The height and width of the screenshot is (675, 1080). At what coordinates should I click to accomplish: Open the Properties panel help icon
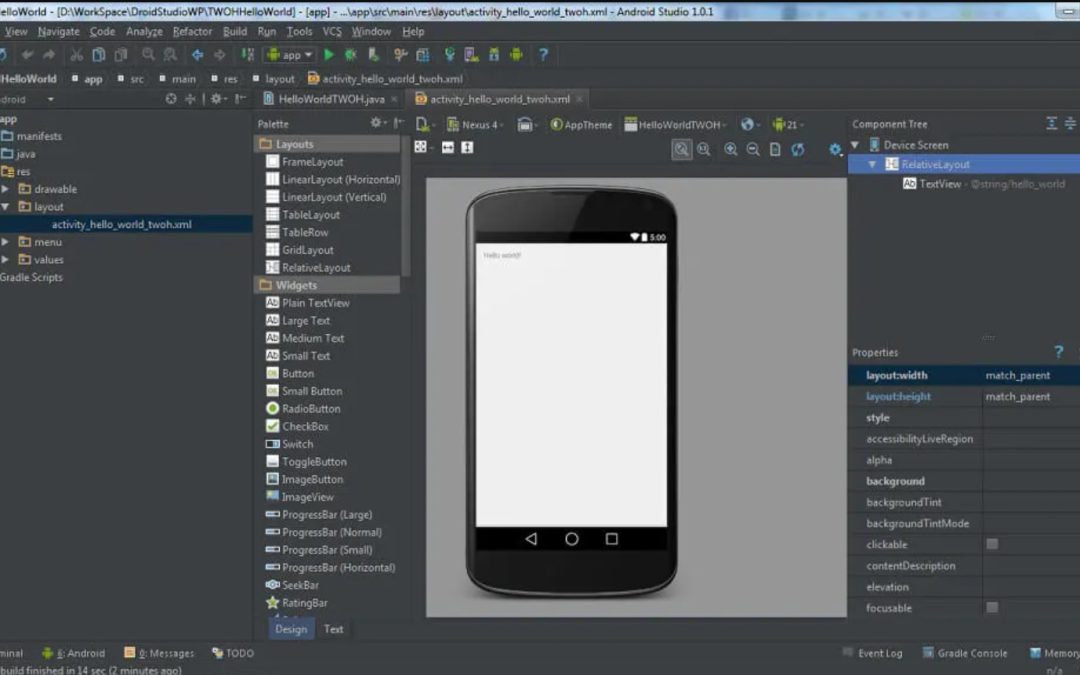1058,352
